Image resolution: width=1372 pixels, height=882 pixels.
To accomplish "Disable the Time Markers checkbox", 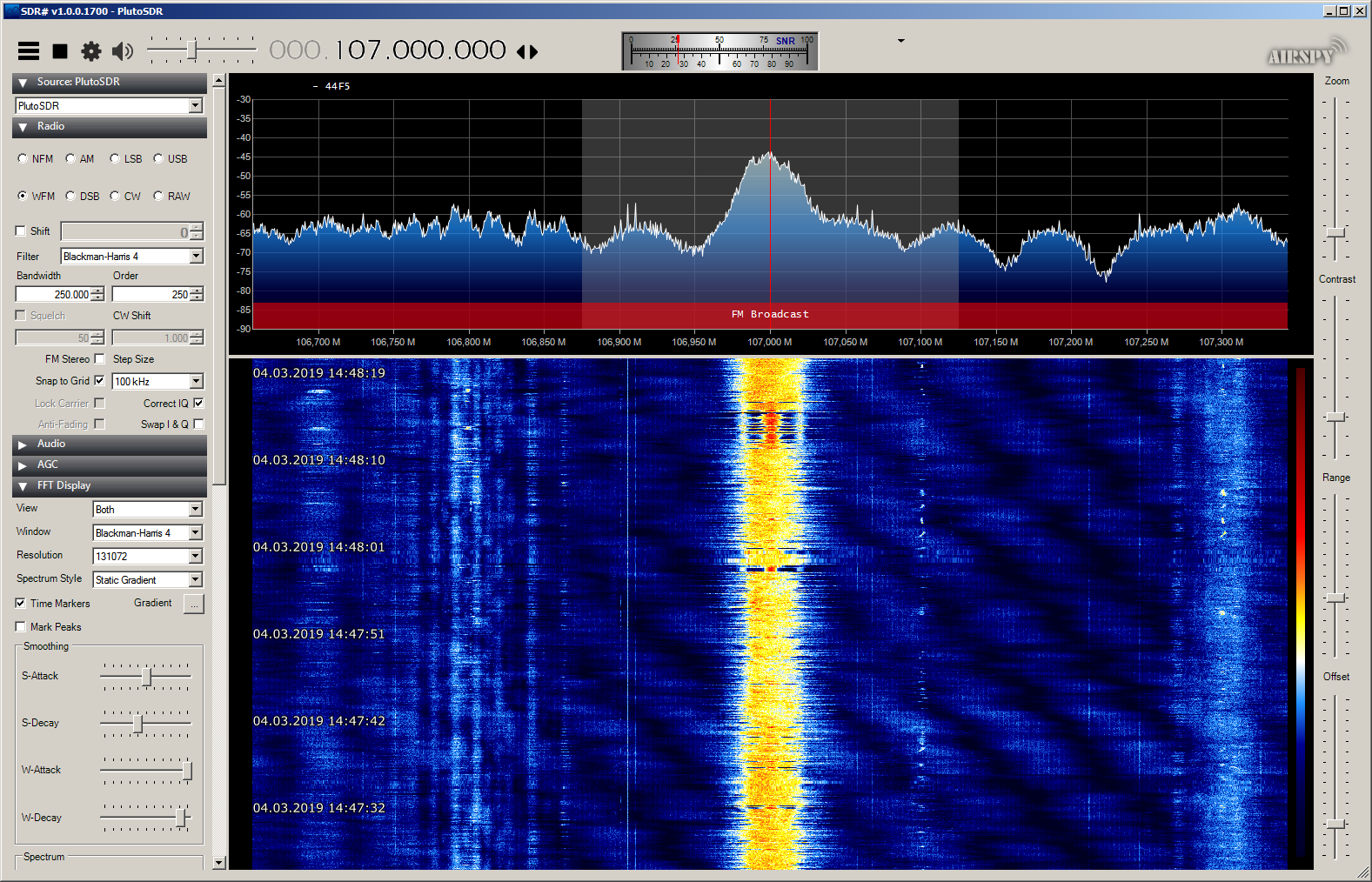I will tap(20, 604).
